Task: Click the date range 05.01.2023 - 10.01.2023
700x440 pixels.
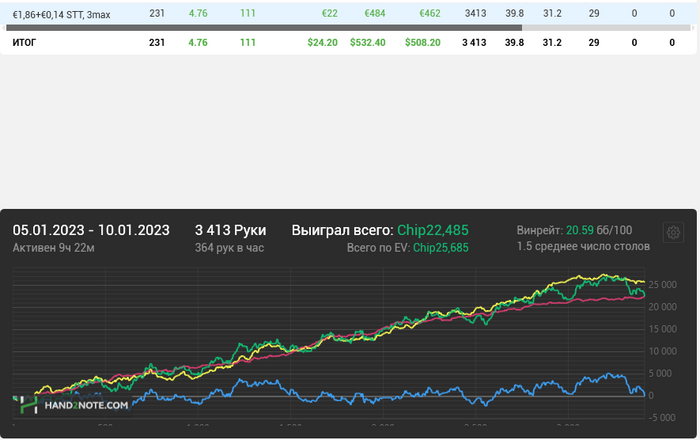Action: pyautogui.click(x=91, y=230)
